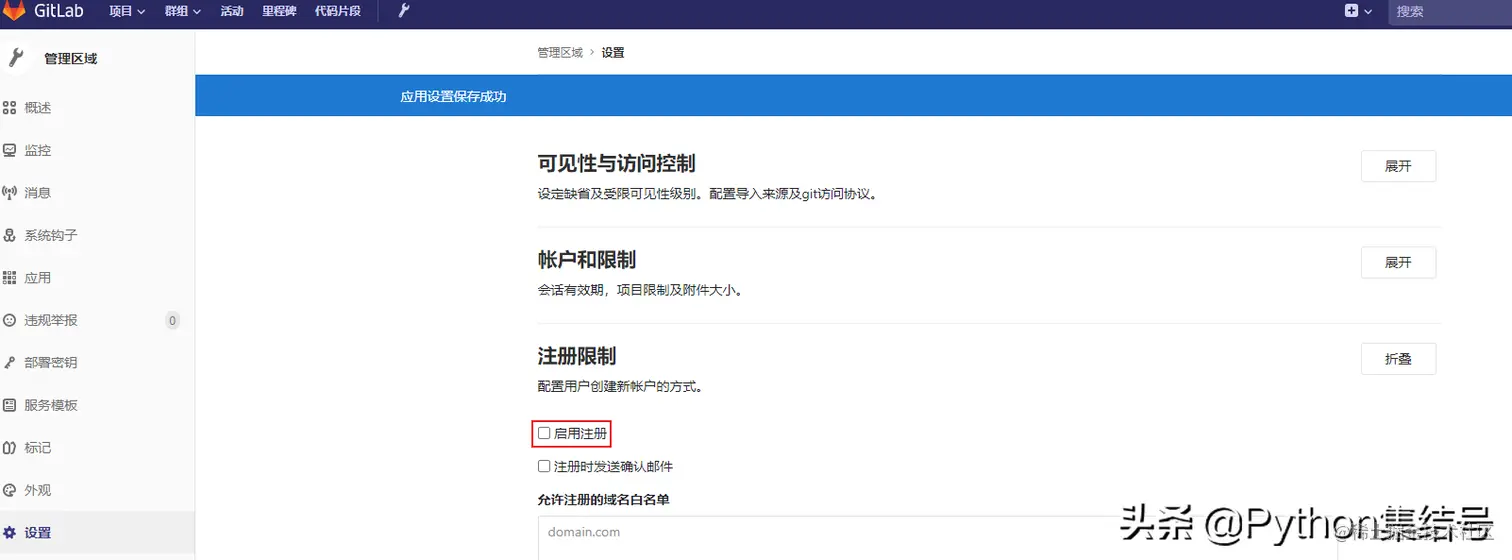The image size is (1512, 560).
Task: Expand the 可见性与访问控制 section with 展开
Action: coord(1398,166)
